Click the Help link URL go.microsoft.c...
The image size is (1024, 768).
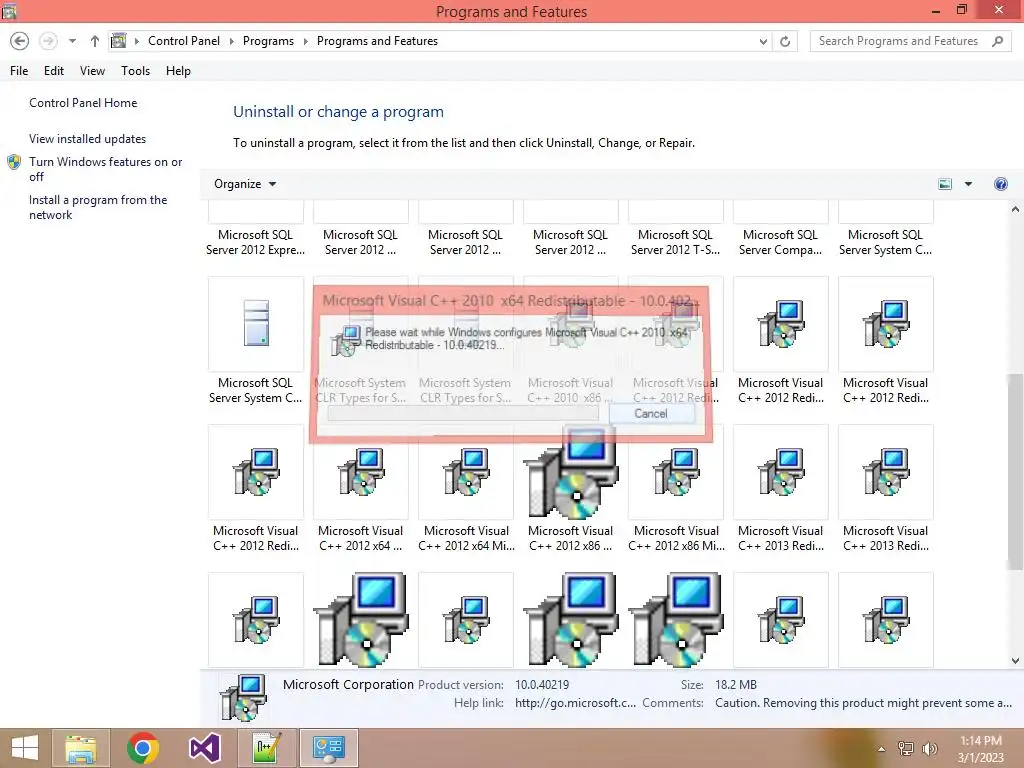(575, 703)
